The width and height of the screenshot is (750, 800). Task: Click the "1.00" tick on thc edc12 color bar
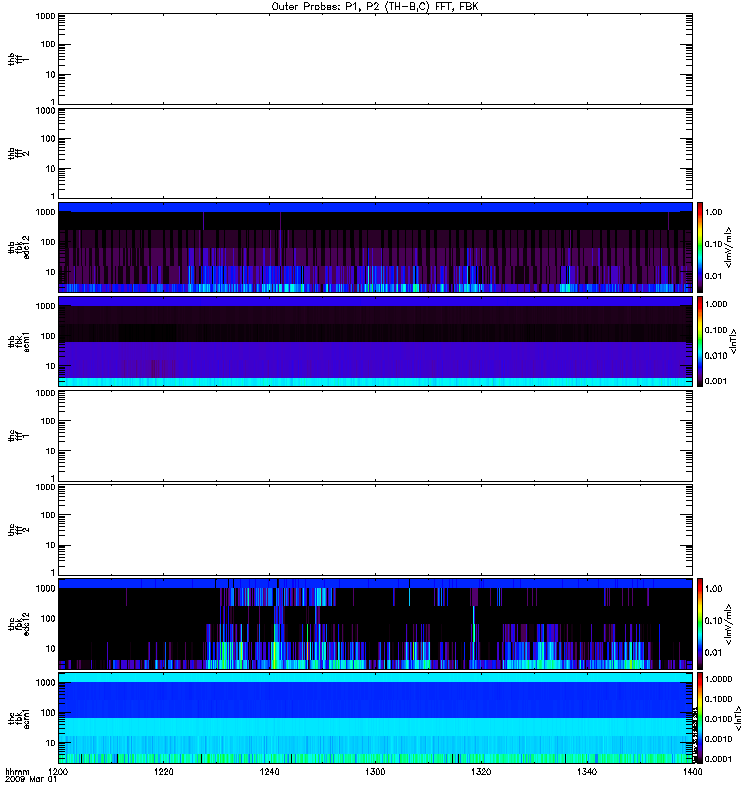pyautogui.click(x=713, y=589)
